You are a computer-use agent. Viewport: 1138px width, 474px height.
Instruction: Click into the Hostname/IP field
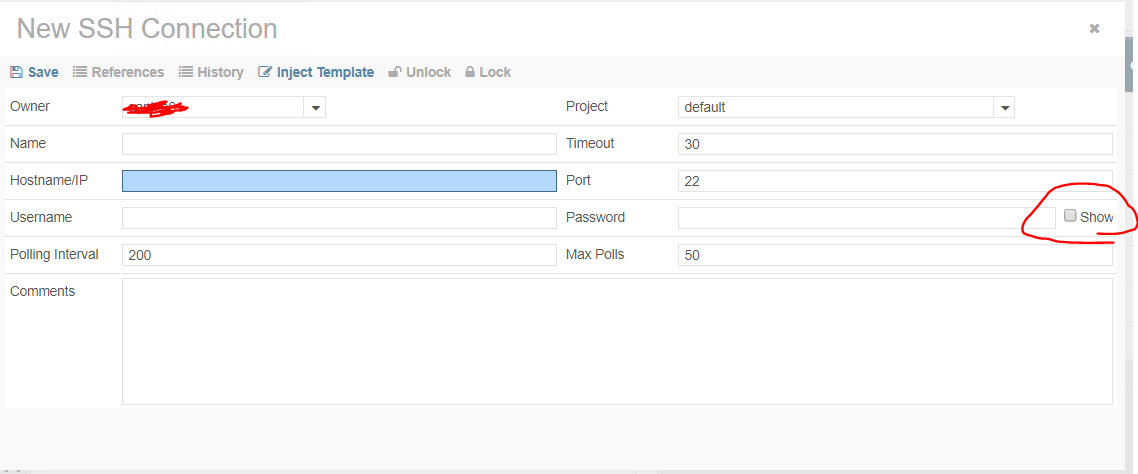339,181
